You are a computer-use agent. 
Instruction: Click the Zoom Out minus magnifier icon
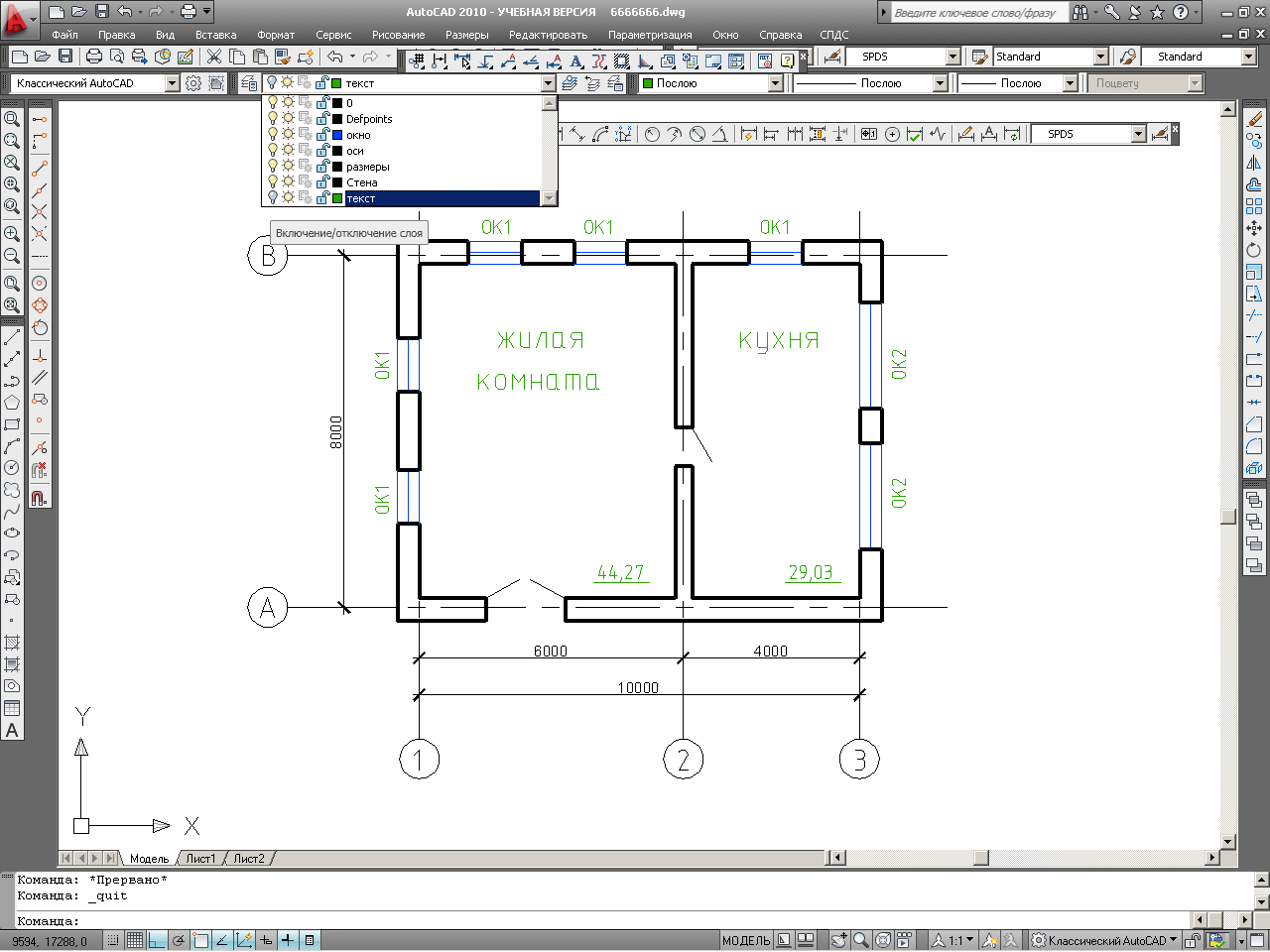pyautogui.click(x=12, y=256)
